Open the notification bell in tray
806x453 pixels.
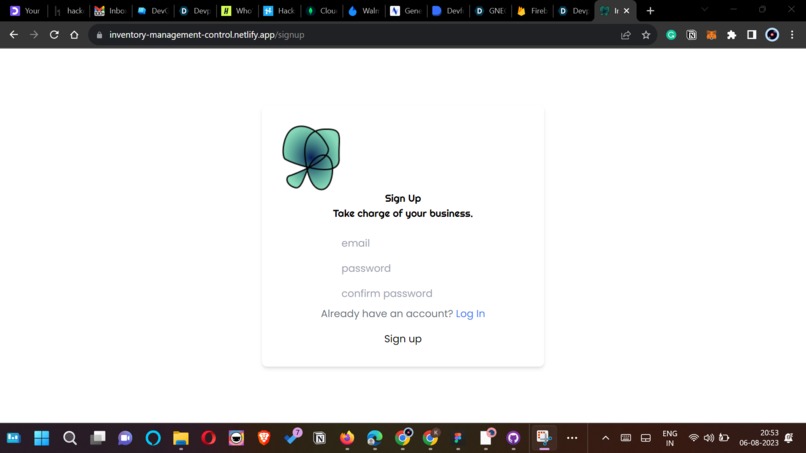pos(789,438)
